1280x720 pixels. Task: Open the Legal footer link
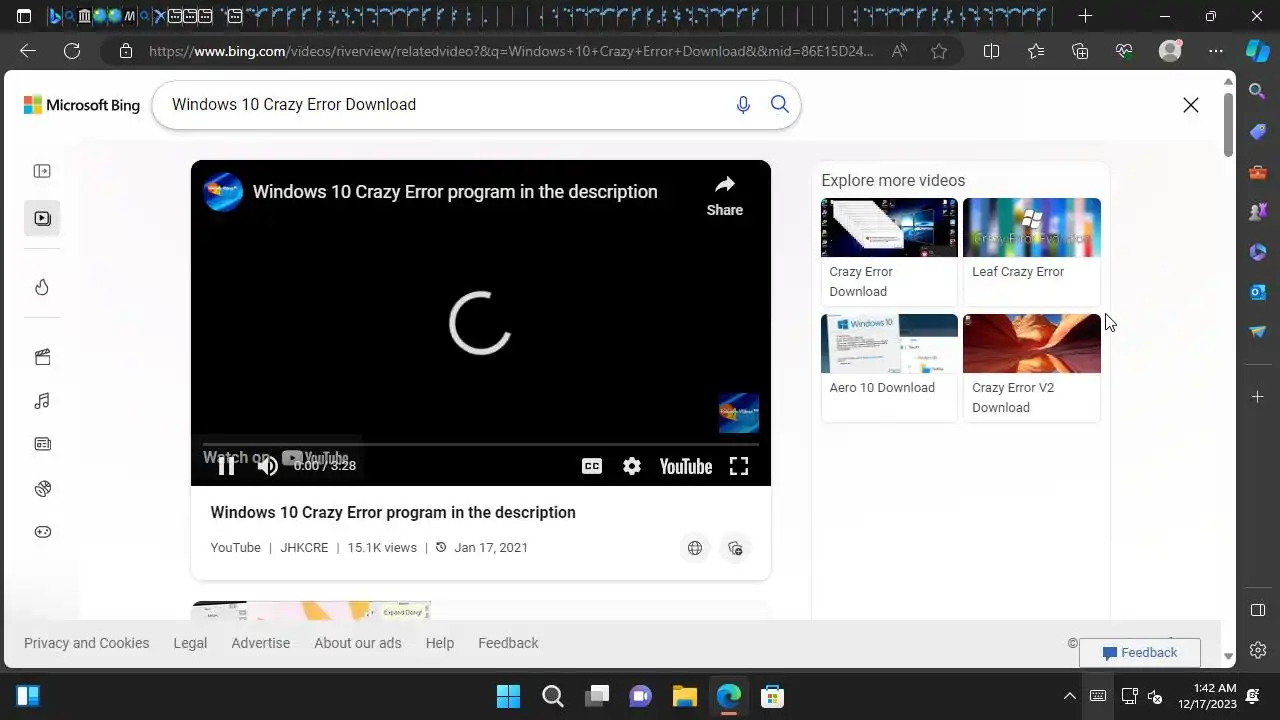pyautogui.click(x=190, y=643)
